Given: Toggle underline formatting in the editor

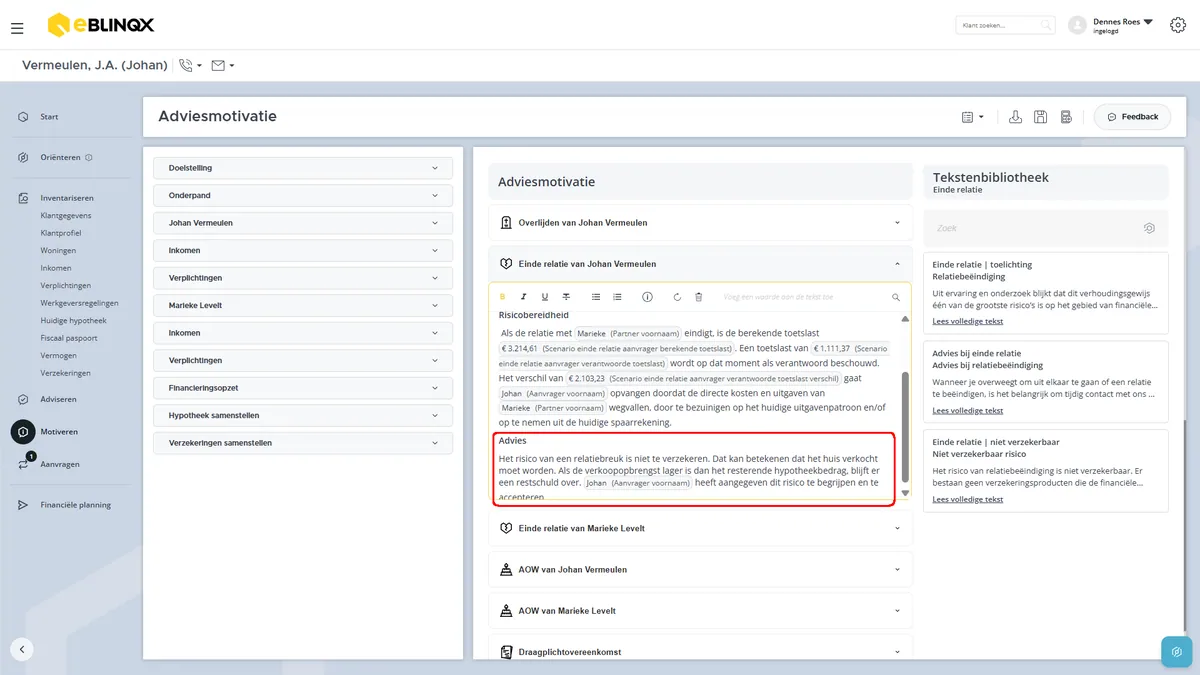Looking at the screenshot, I should coord(545,297).
